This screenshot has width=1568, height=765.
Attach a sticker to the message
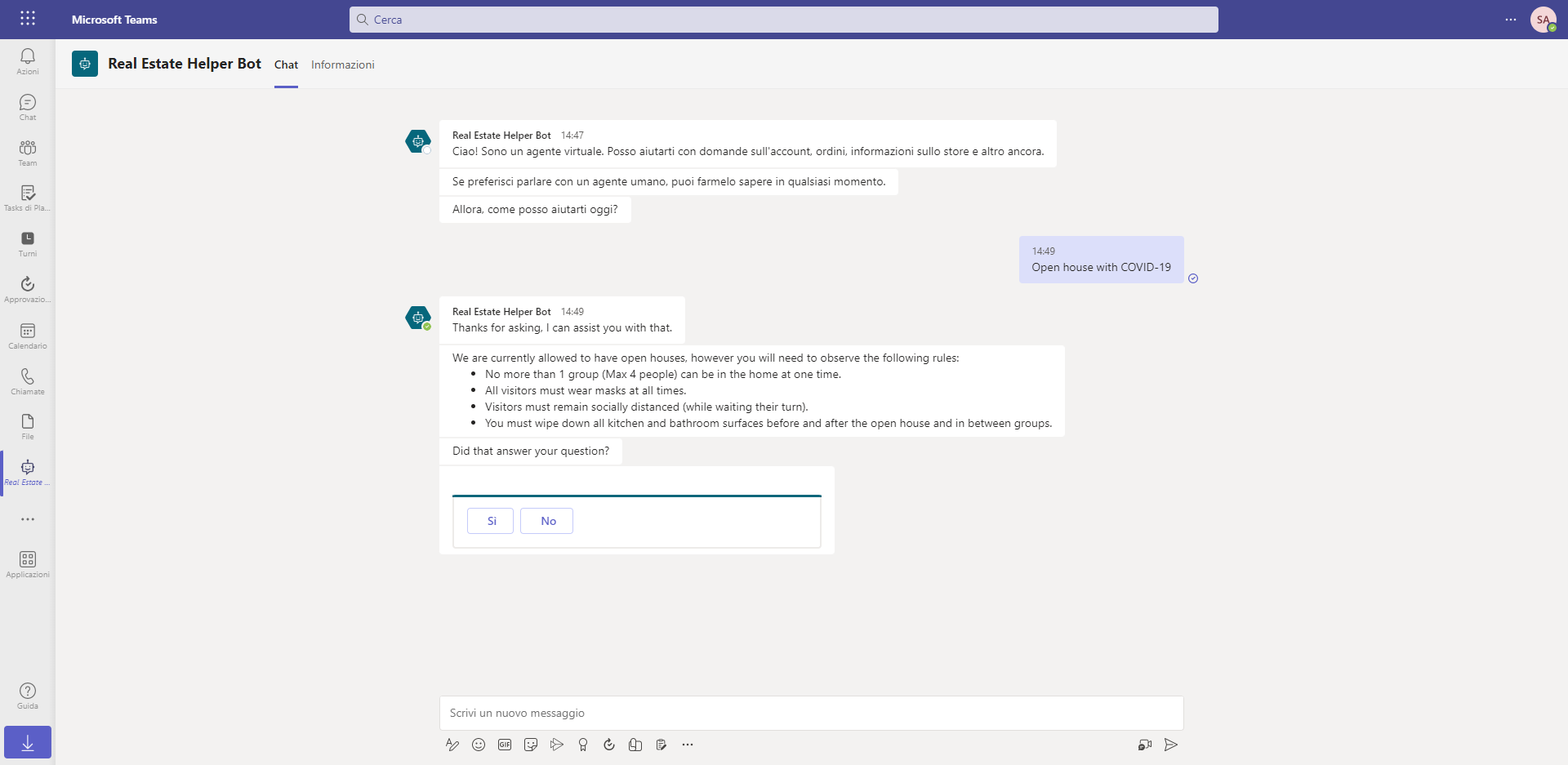pos(531,745)
